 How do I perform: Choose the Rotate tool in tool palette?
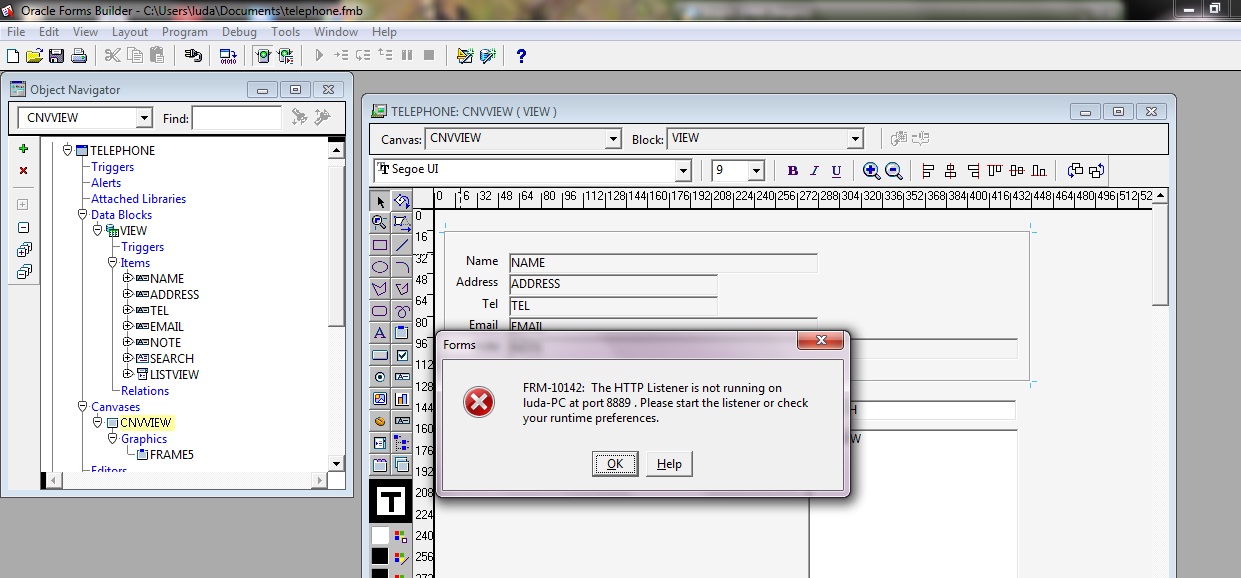pyautogui.click(x=402, y=201)
